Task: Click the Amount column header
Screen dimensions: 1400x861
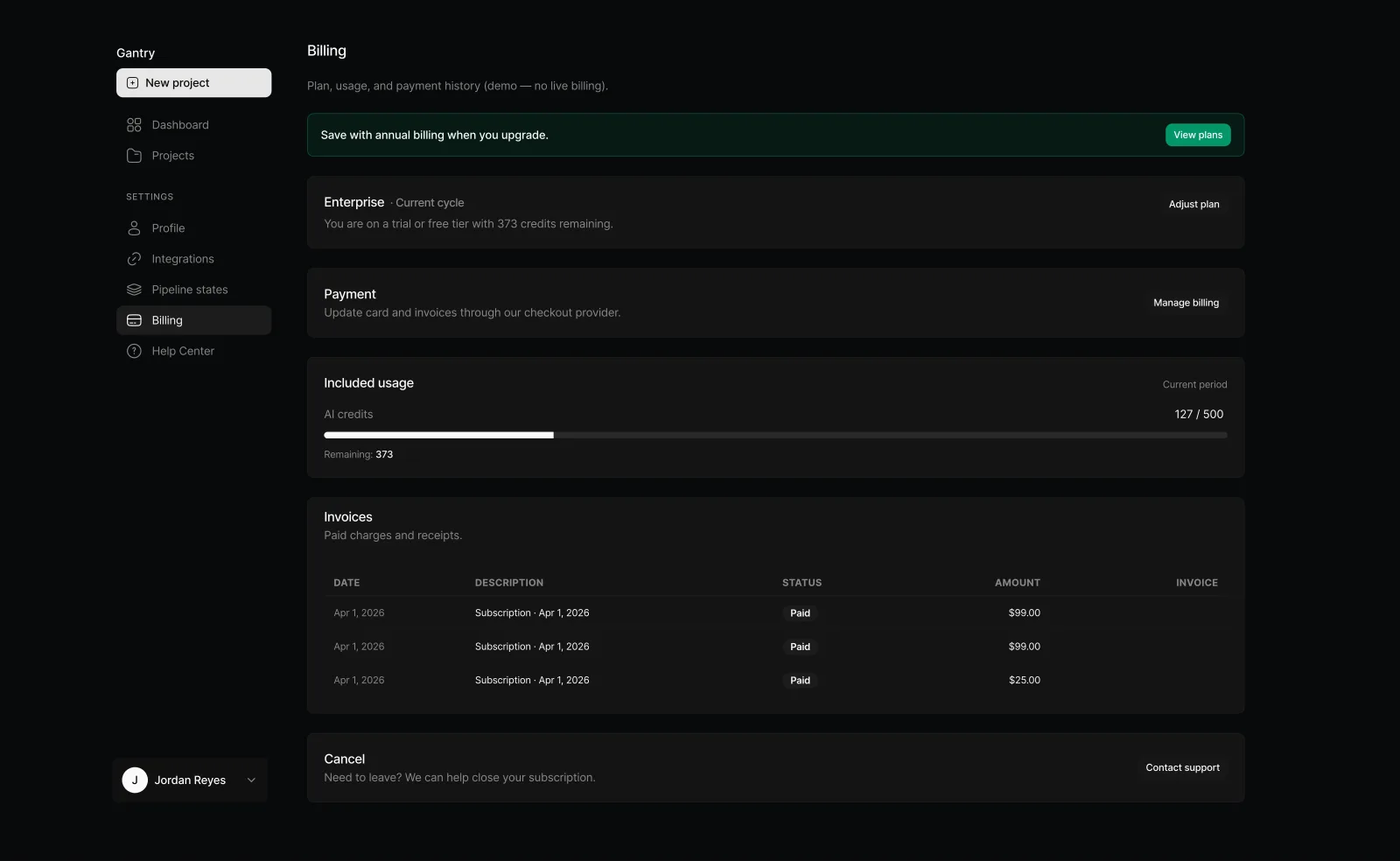Action: tap(1017, 583)
